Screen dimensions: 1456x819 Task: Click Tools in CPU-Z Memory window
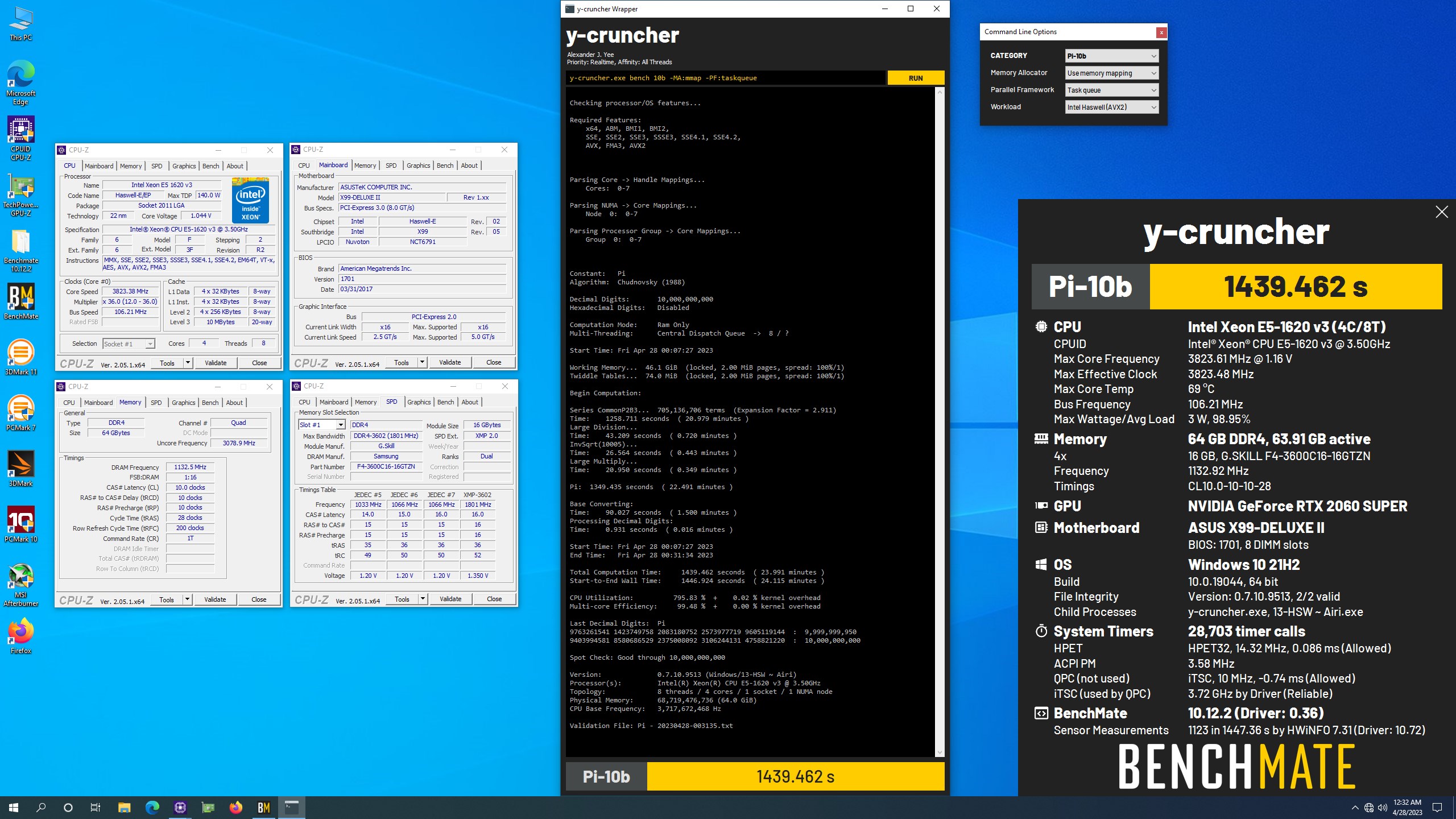click(x=167, y=599)
